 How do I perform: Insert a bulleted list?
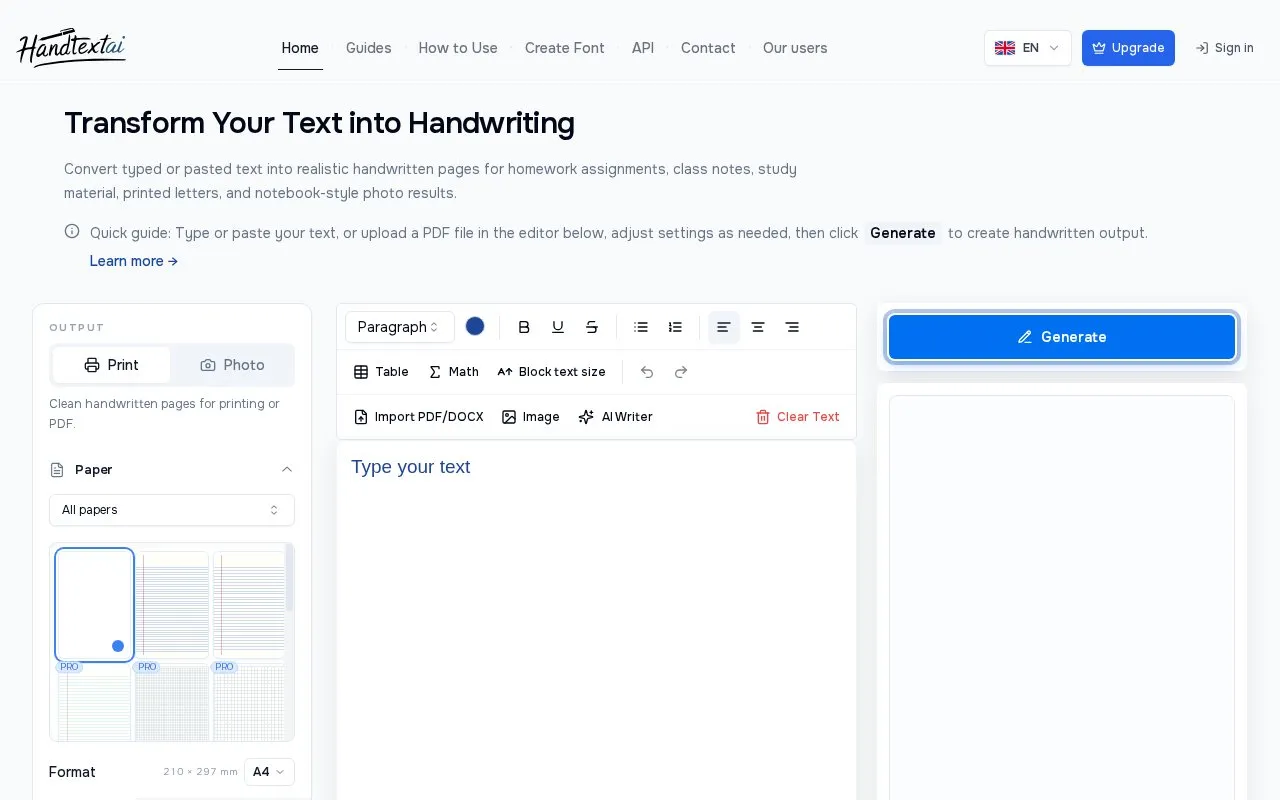click(641, 327)
